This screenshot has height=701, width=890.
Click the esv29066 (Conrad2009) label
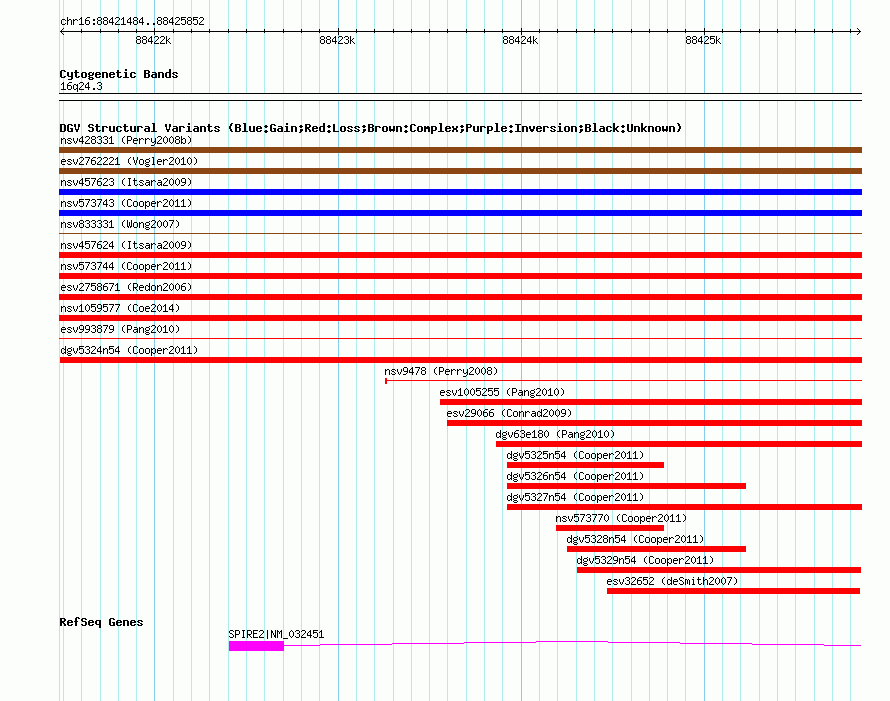pyautogui.click(x=509, y=413)
